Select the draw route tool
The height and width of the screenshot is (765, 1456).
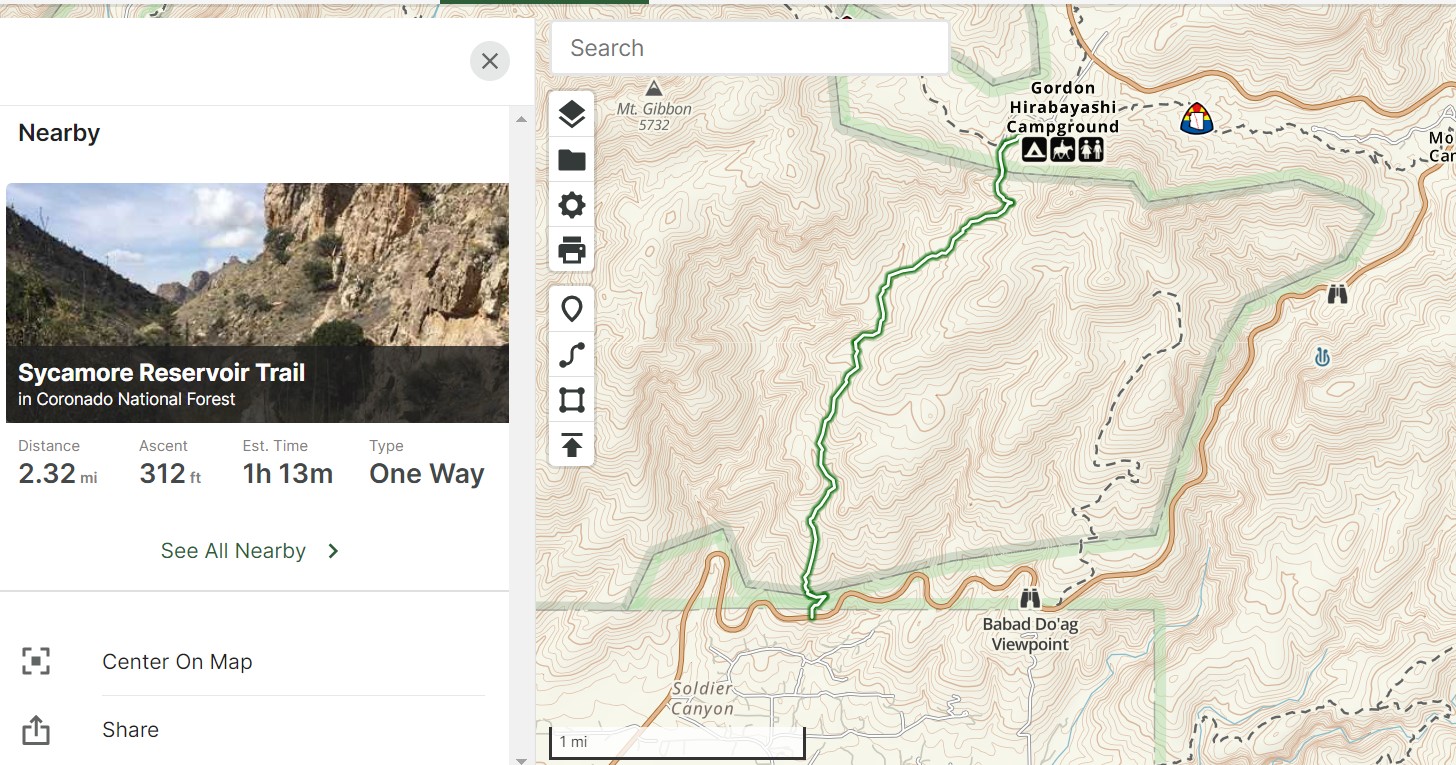pos(571,355)
